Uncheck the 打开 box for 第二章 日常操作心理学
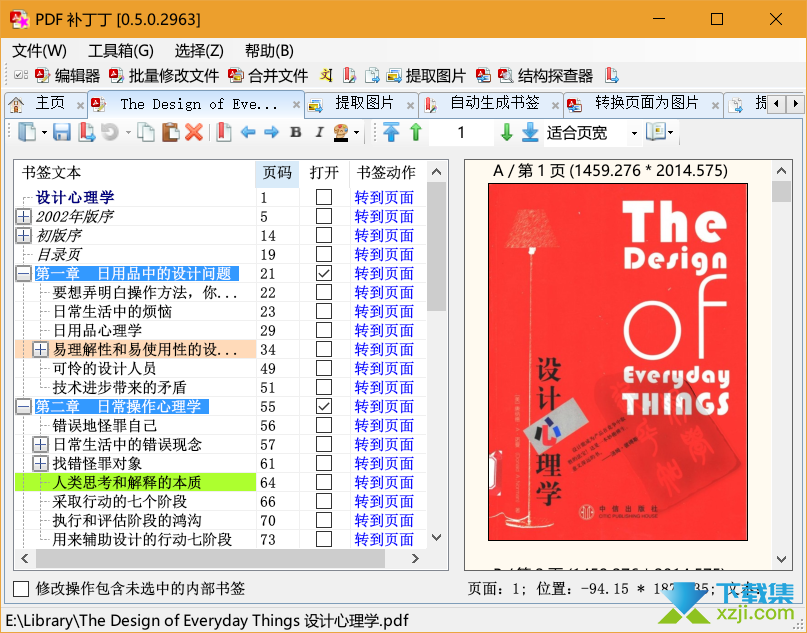Screen dimensions: 807x633 [324, 407]
